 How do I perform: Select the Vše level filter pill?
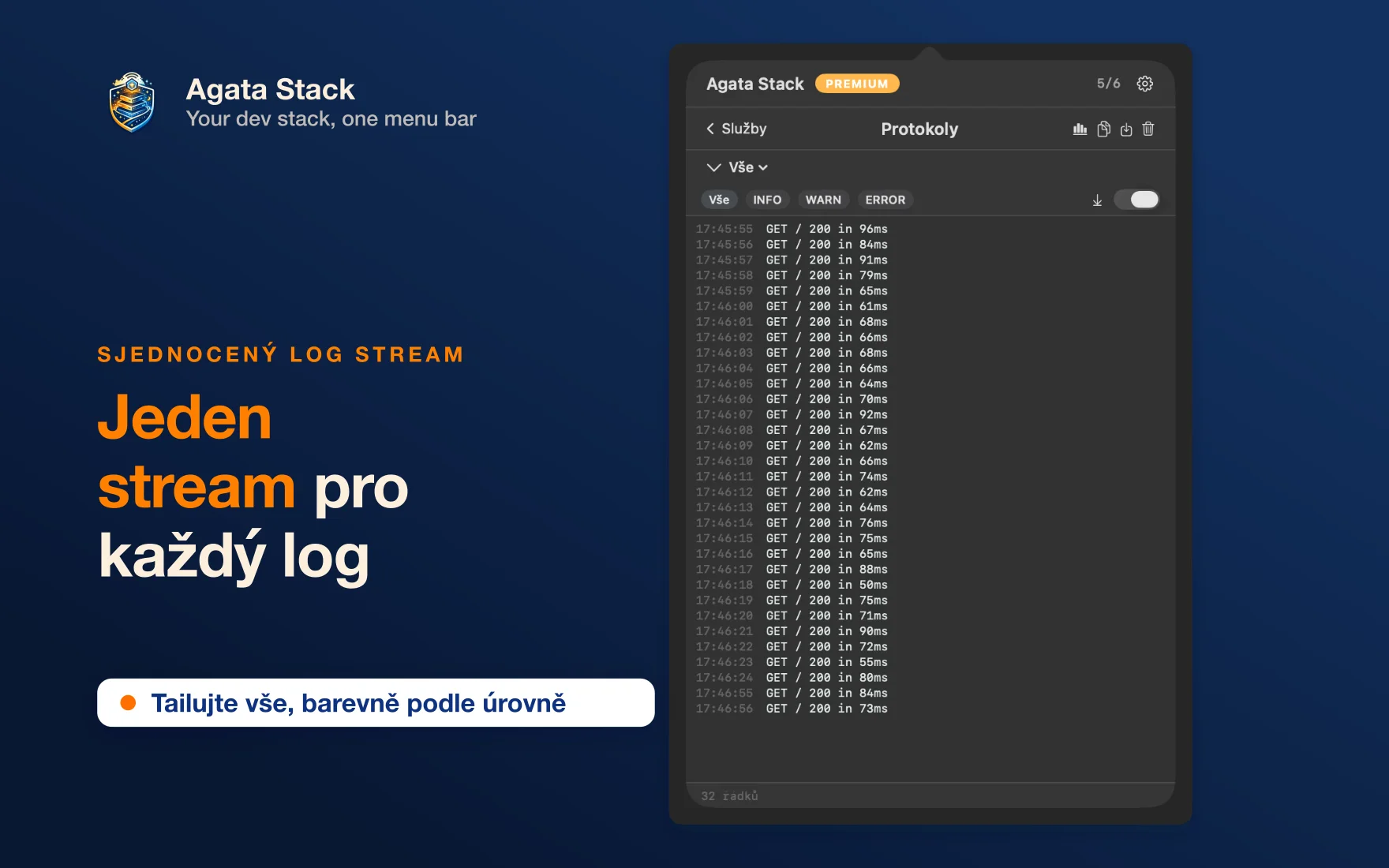[719, 200]
